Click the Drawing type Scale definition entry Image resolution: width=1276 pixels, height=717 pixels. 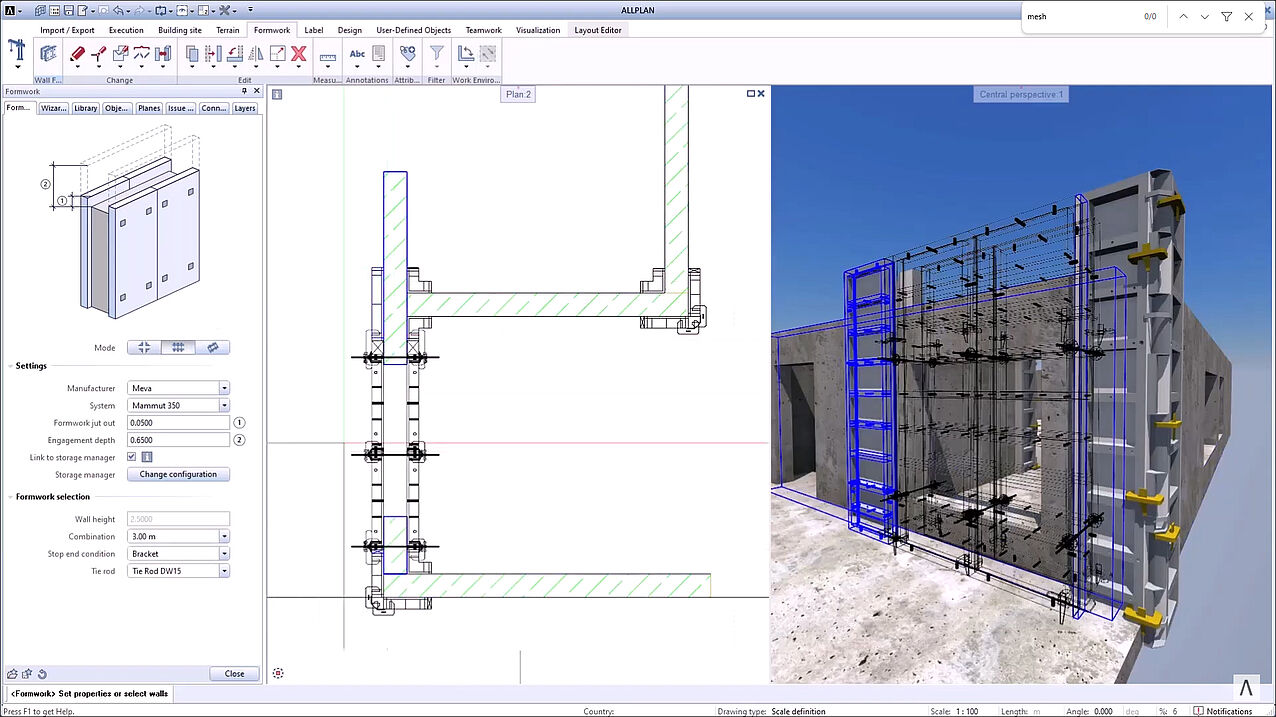click(771, 711)
